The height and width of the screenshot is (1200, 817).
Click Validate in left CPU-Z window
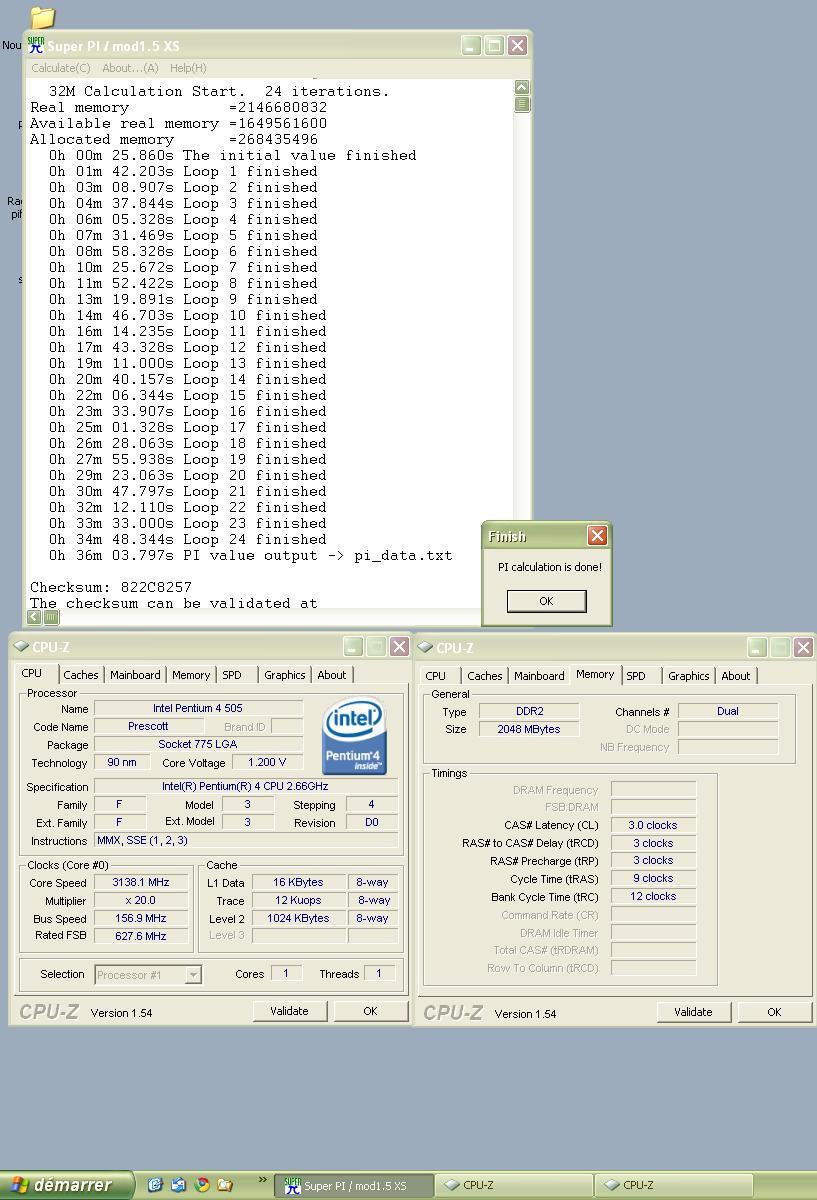pyautogui.click(x=289, y=1011)
